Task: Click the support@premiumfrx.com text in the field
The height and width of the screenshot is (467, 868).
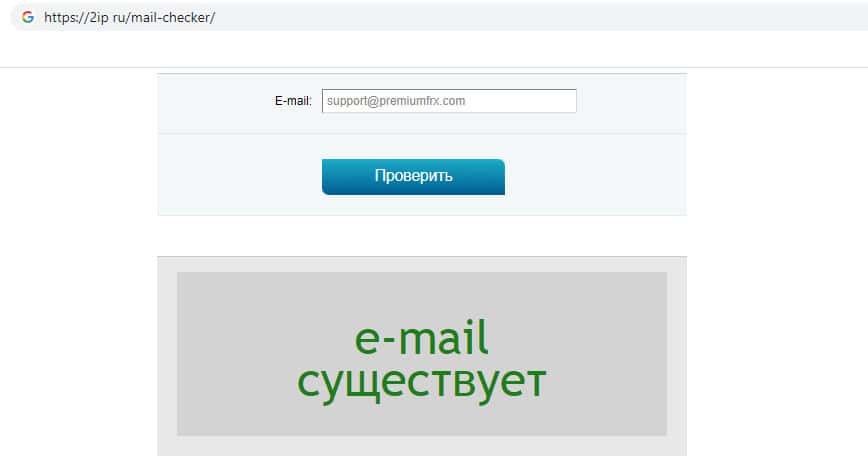Action: point(396,101)
